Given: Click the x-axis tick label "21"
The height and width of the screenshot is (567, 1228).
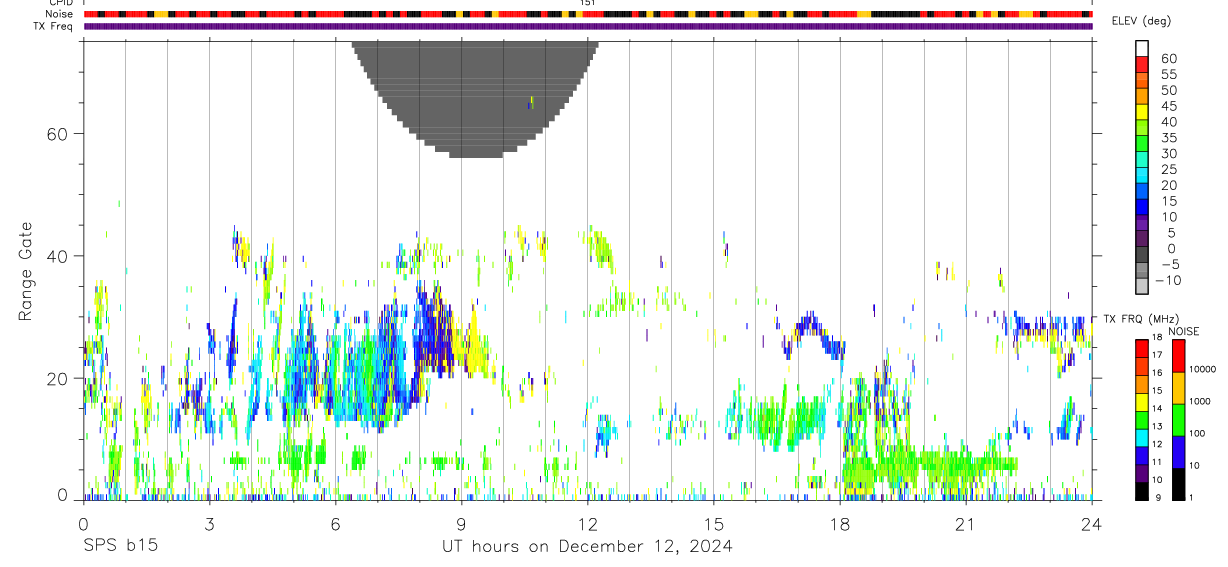Looking at the screenshot, I should [x=966, y=524].
